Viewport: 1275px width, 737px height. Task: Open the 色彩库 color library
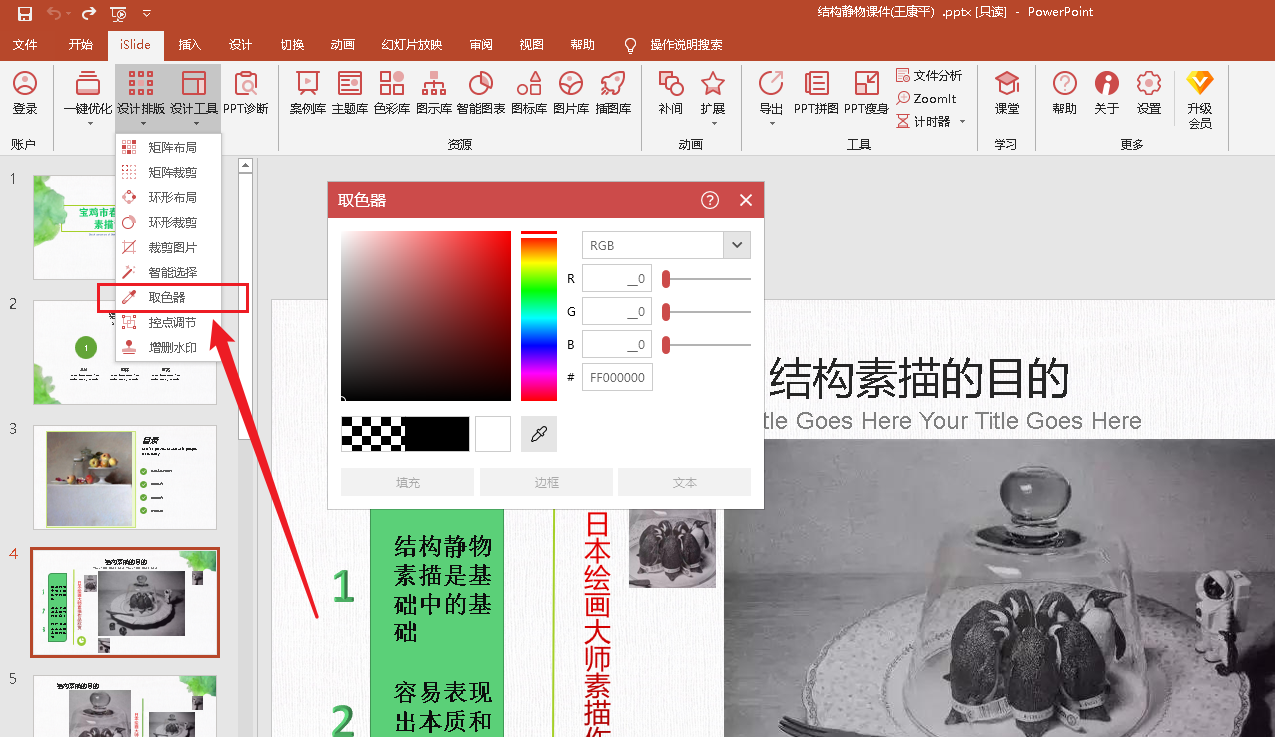[392, 93]
